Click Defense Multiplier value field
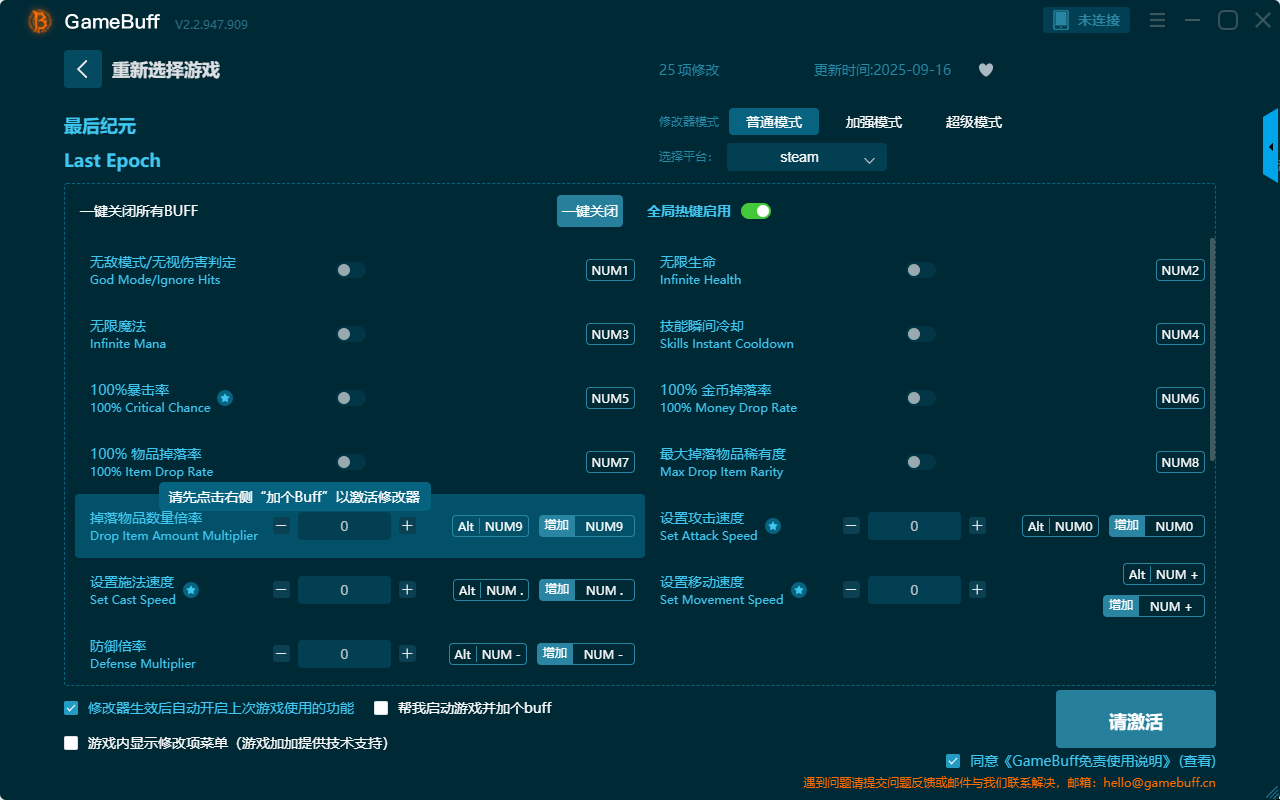The width and height of the screenshot is (1280, 800). pyautogui.click(x=344, y=654)
